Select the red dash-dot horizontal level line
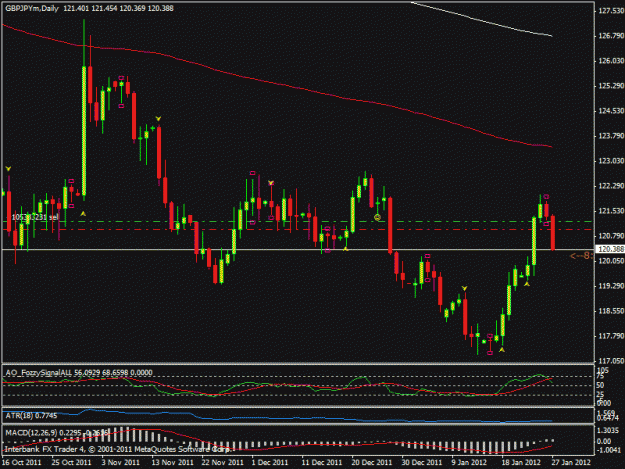Viewport: 625px width, 469px height. (299, 230)
